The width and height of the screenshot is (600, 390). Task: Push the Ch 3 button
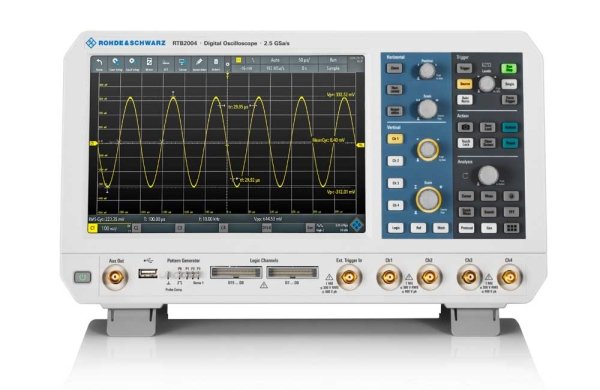pos(395,183)
